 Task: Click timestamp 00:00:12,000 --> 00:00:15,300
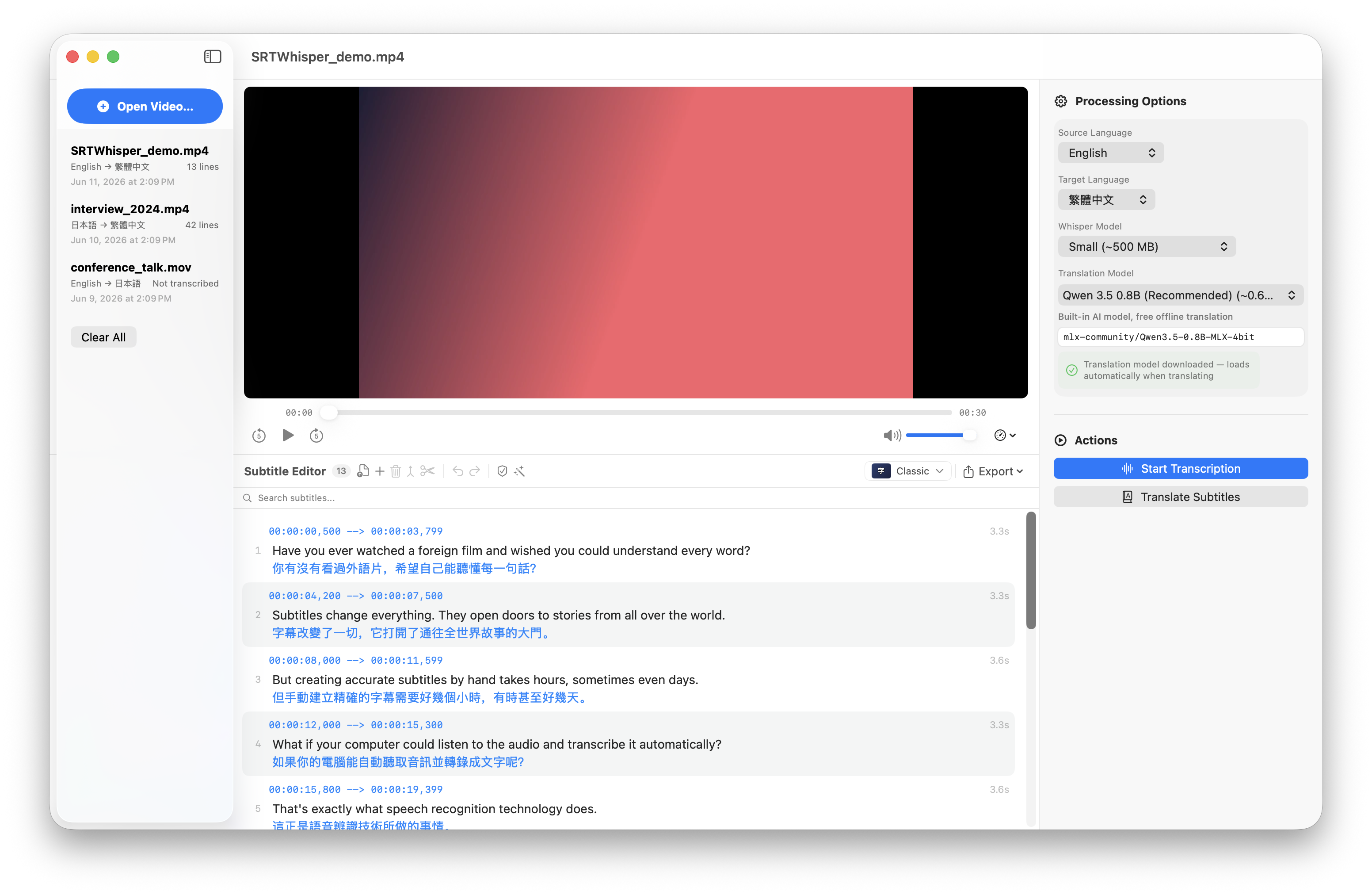click(355, 725)
